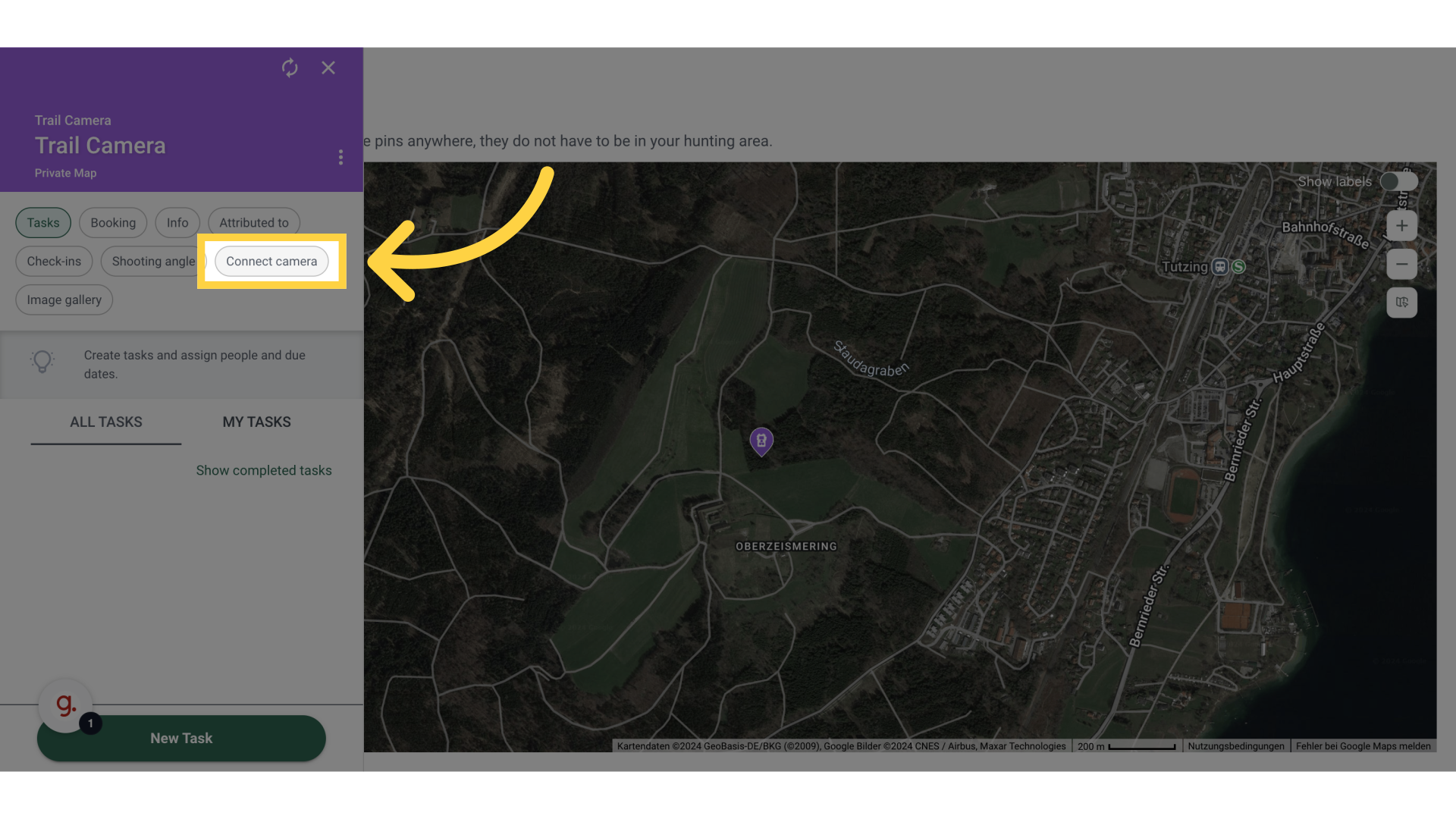Click the Staudagraben map label
This screenshot has width=1456, height=819.
[x=871, y=359]
